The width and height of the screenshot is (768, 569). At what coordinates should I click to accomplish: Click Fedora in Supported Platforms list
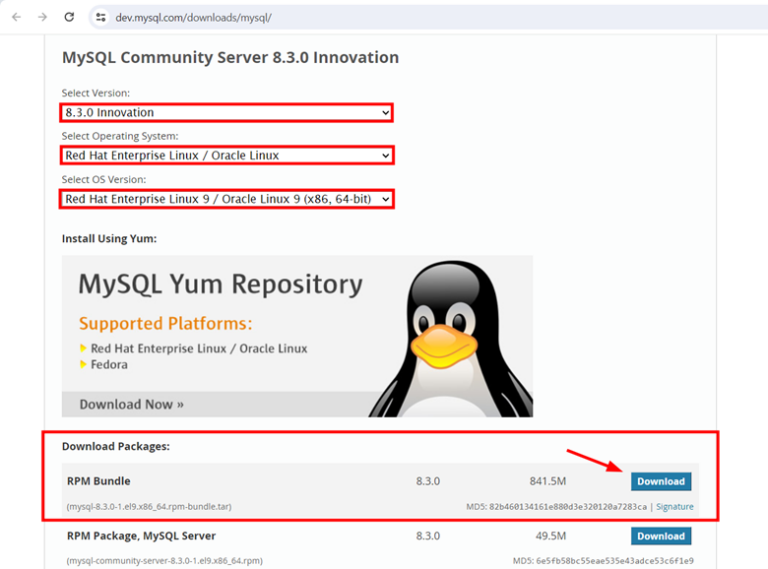click(x=109, y=365)
